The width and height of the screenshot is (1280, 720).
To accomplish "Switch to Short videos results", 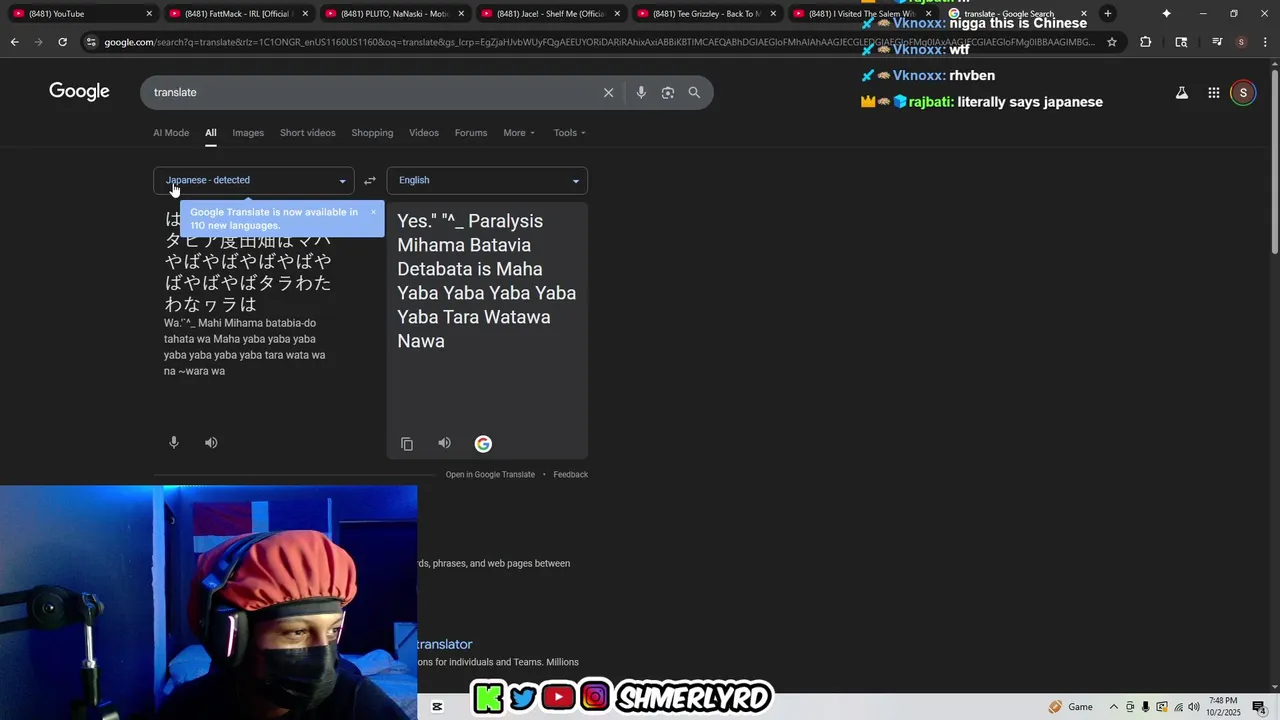I will pyautogui.click(x=308, y=133).
